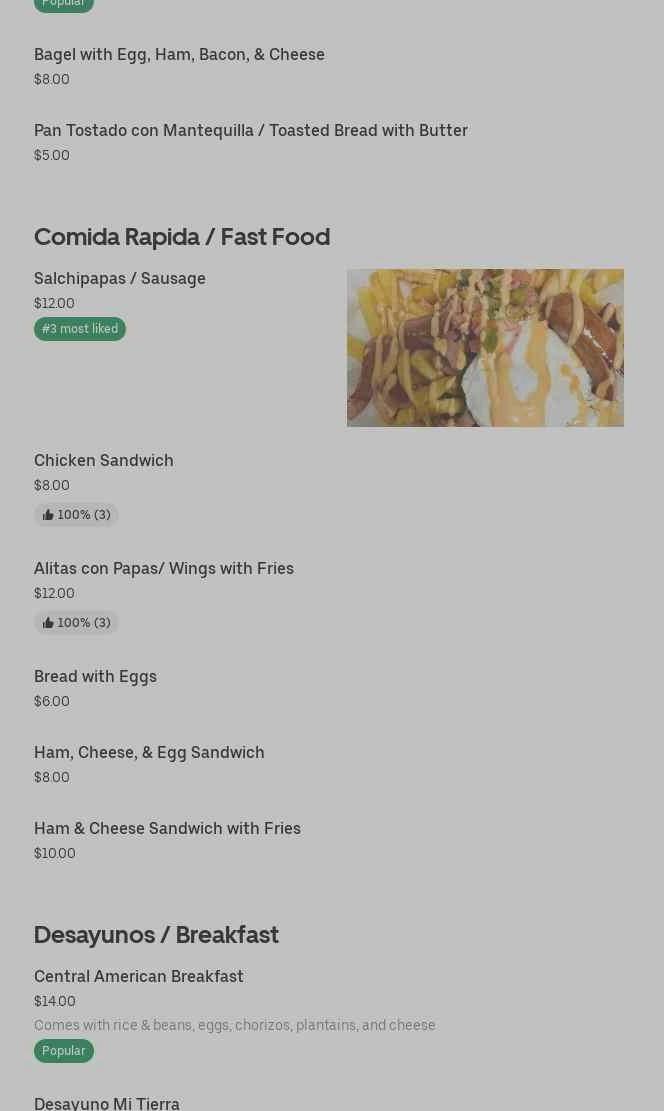The width and height of the screenshot is (664, 1111).
Task: Click the 100% (3) rating on Chicken Sandwich
Action: pos(84,515)
